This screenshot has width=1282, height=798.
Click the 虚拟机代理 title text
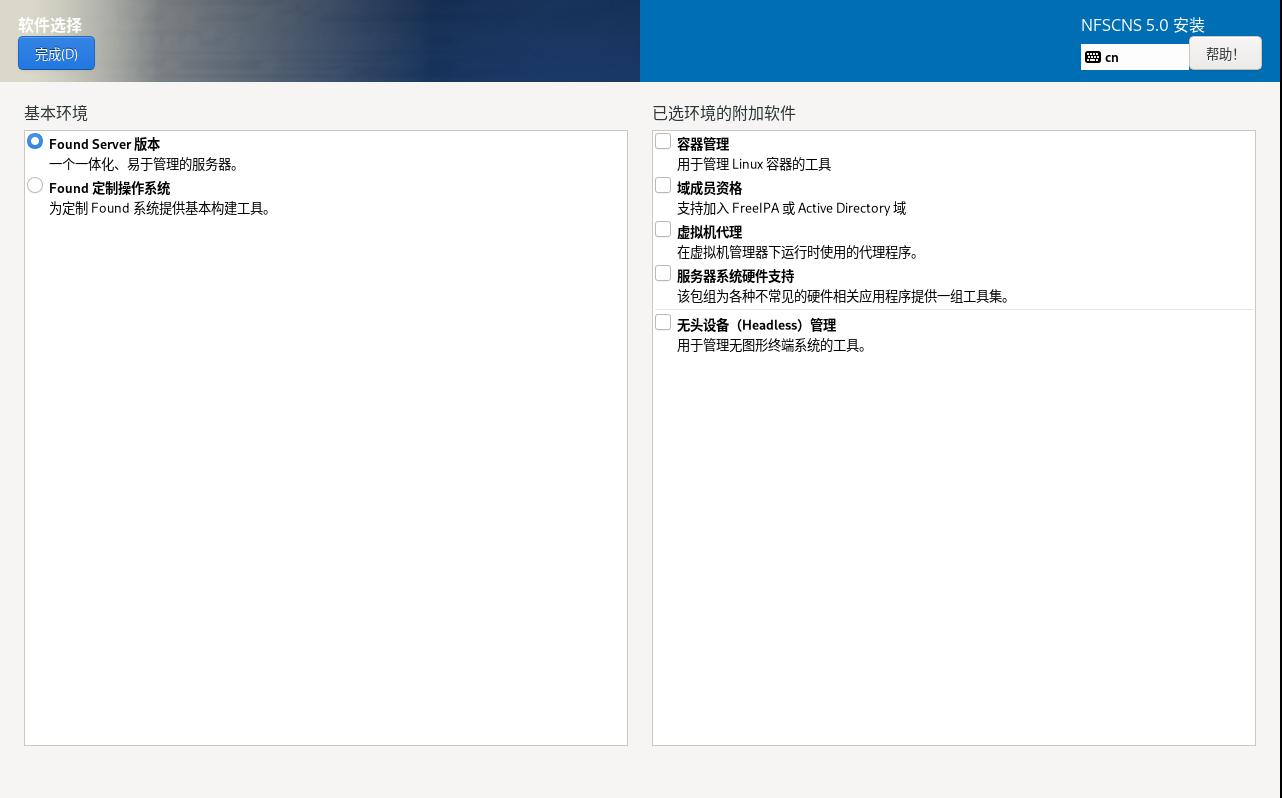709,232
